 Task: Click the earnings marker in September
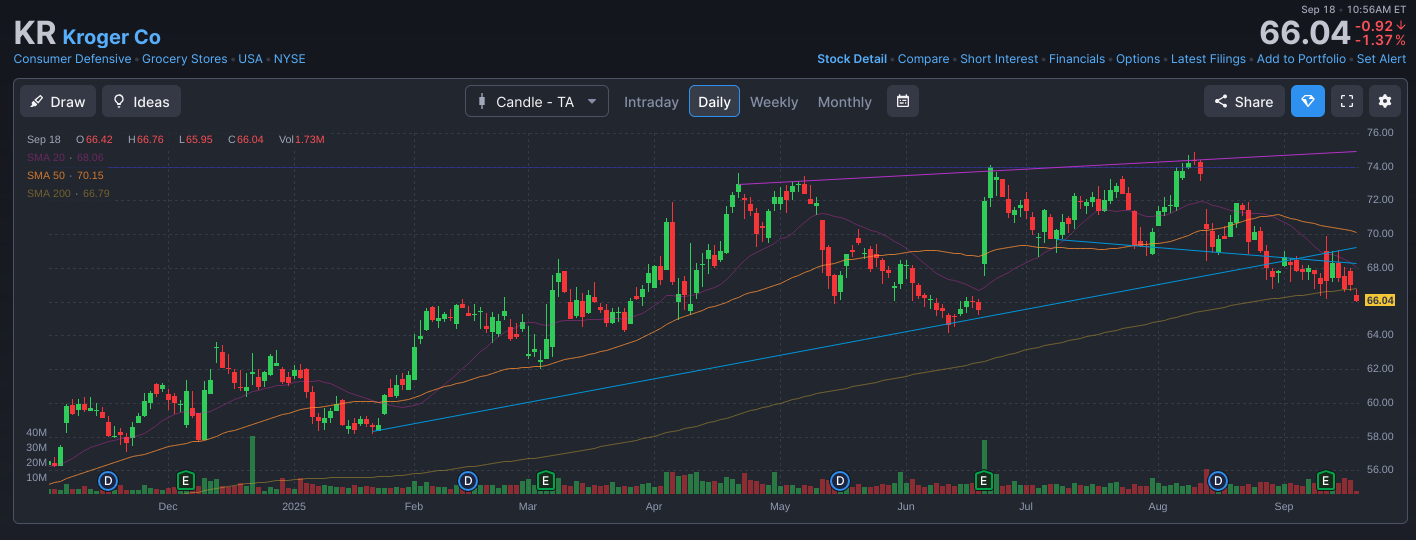pyautogui.click(x=1327, y=481)
